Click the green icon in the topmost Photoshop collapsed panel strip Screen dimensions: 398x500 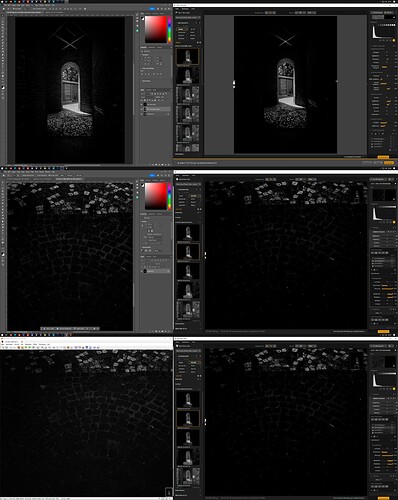click(137, 31)
